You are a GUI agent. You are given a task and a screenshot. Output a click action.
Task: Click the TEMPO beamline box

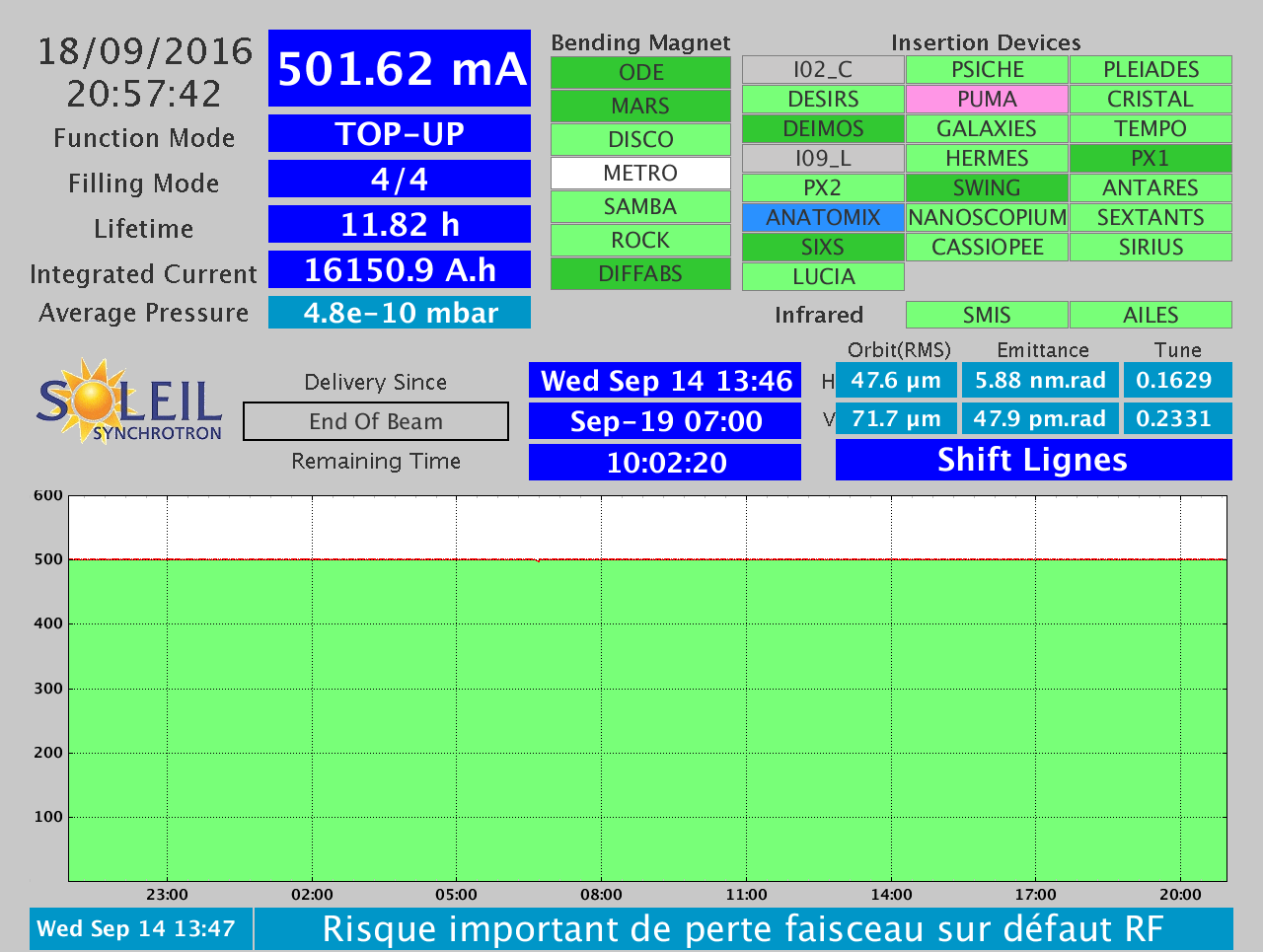pyautogui.click(x=1151, y=129)
